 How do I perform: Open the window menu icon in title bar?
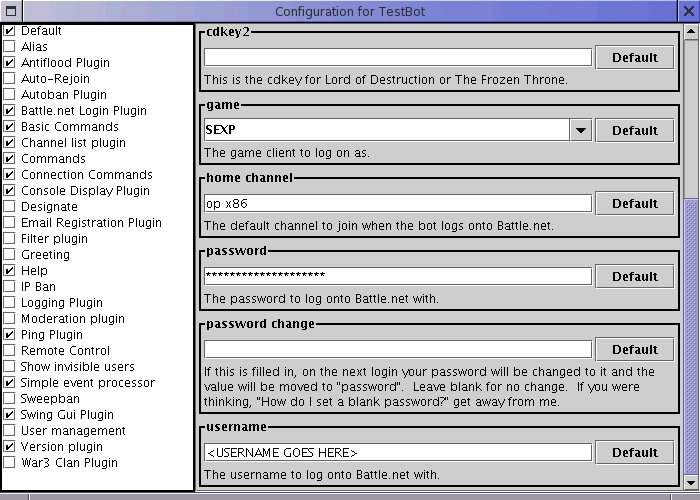11,11
